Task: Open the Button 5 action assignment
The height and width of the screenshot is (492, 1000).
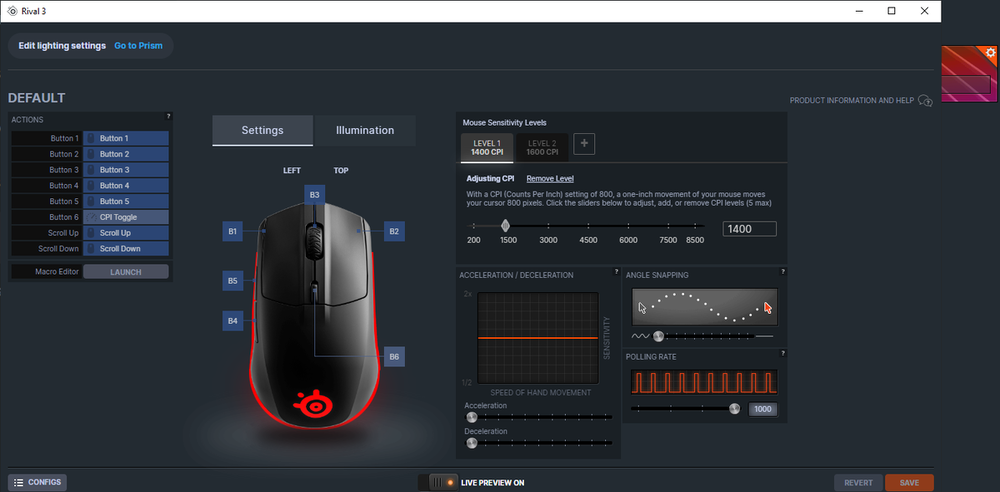Action: tap(126, 201)
